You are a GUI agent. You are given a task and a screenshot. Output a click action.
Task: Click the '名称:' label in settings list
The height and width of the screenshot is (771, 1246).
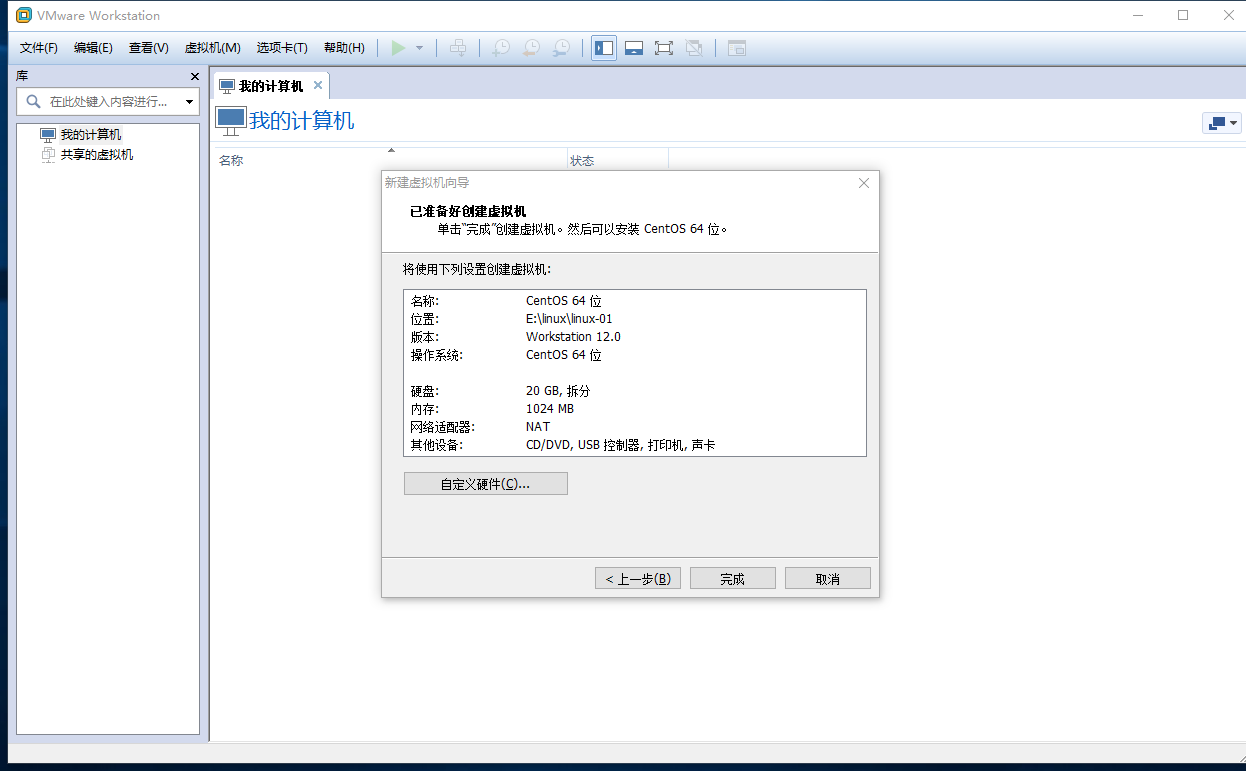point(425,301)
